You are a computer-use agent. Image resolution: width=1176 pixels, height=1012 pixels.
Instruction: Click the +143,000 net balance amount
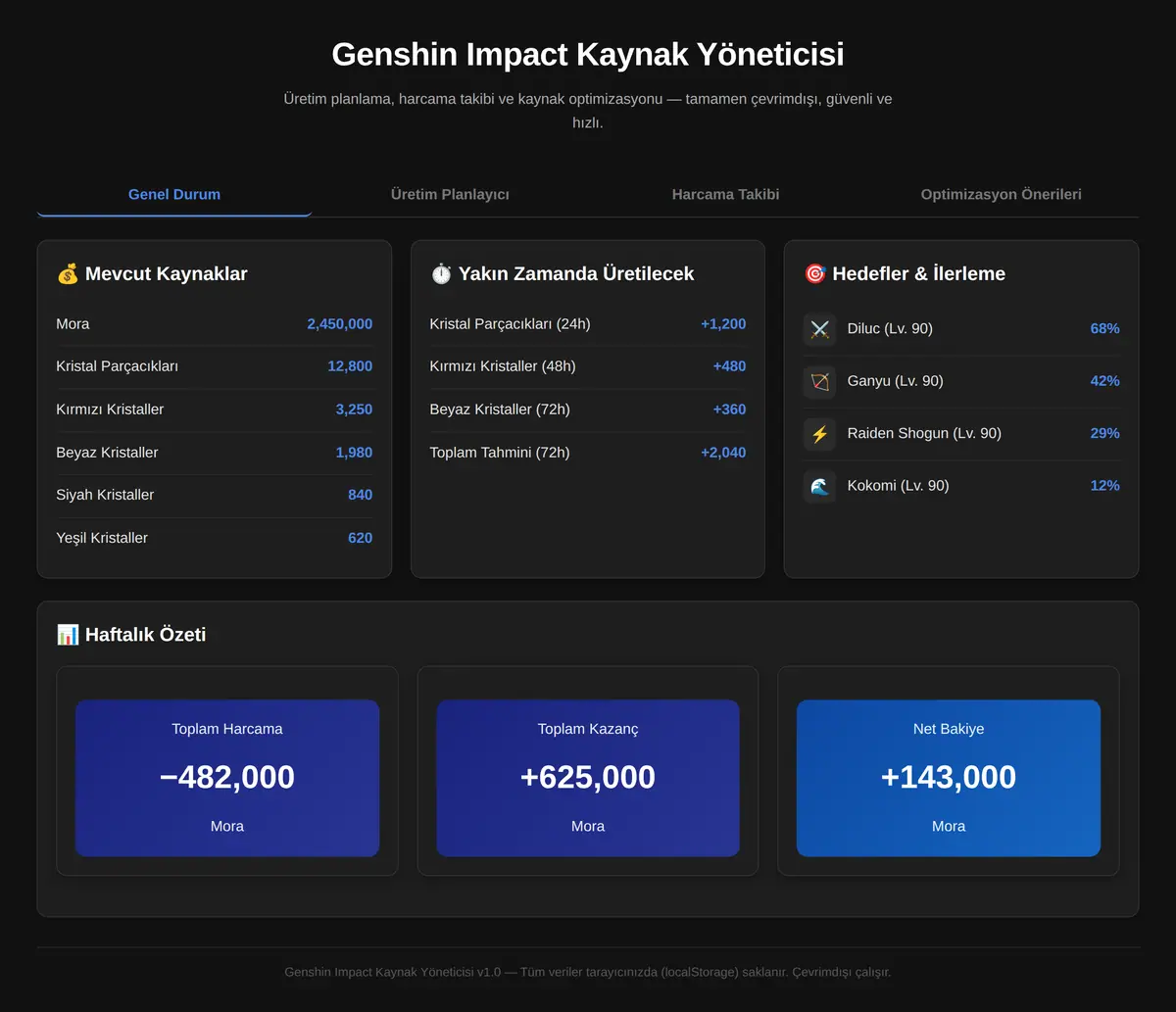click(x=949, y=778)
